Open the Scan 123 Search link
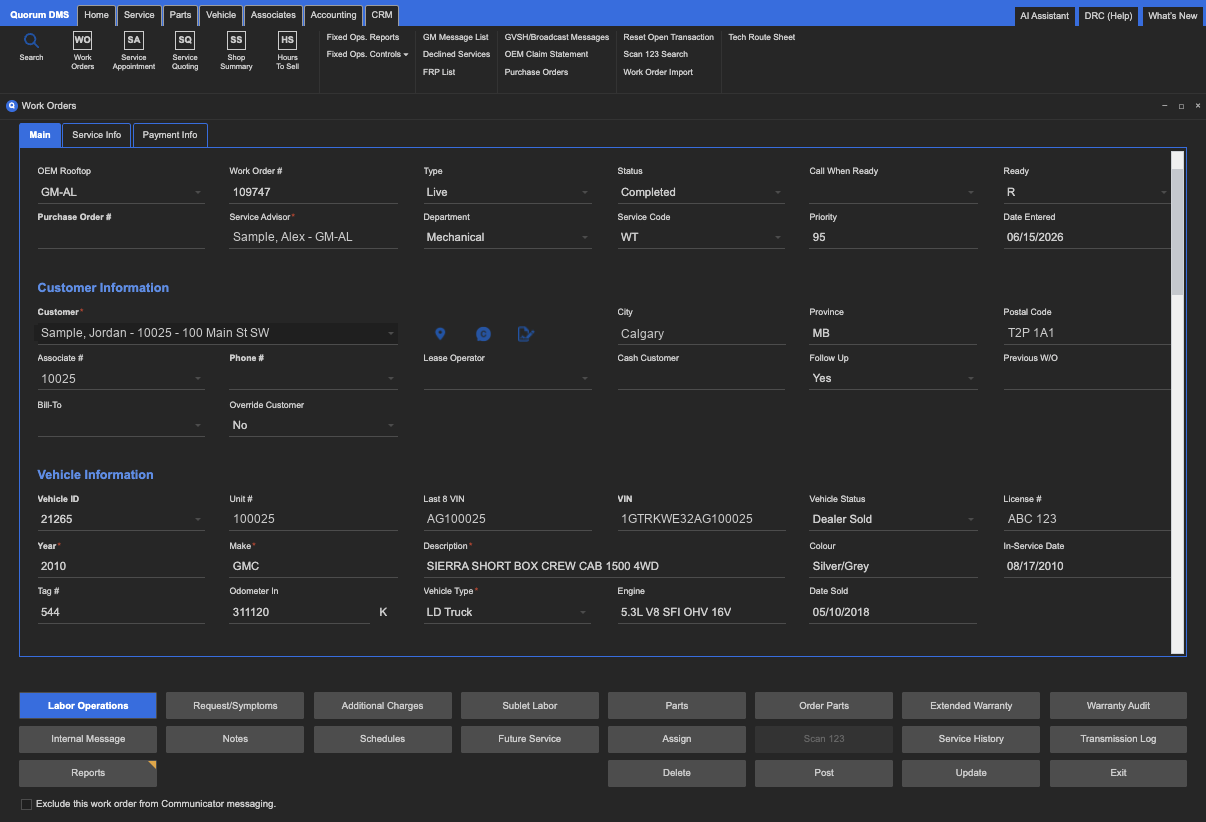This screenshot has width=1206, height=822. (x=656, y=54)
